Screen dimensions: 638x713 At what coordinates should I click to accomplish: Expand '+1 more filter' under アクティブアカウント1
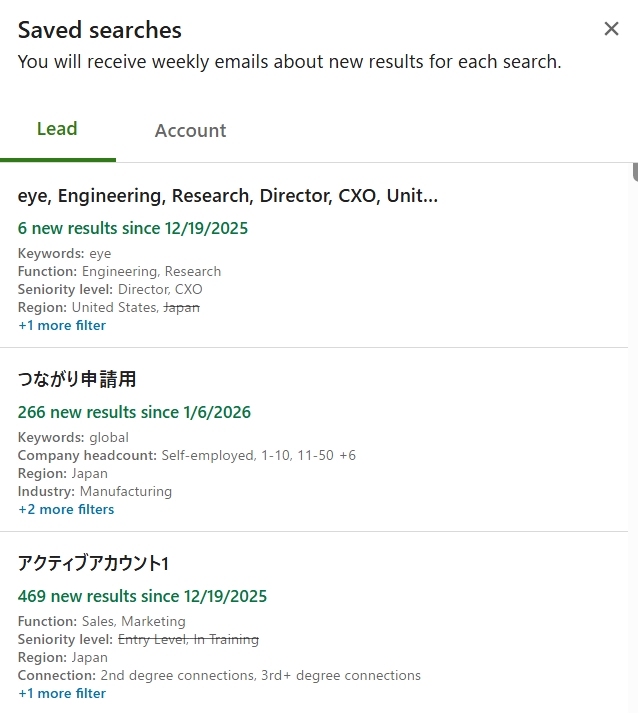click(62, 693)
